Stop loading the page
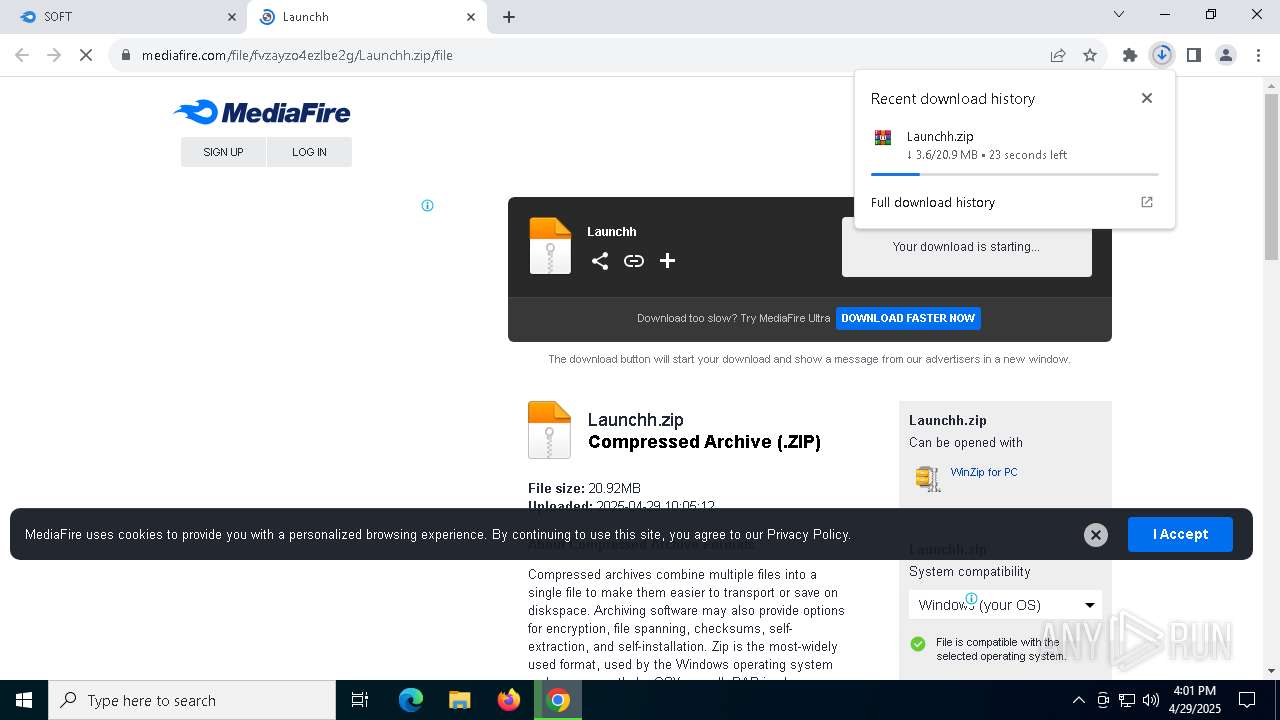The height and width of the screenshot is (720, 1280). 86,55
